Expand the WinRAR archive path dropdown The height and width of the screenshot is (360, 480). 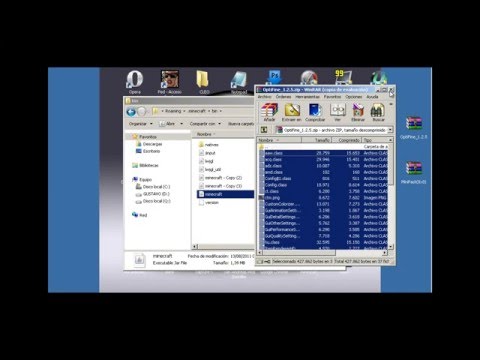tap(390, 130)
